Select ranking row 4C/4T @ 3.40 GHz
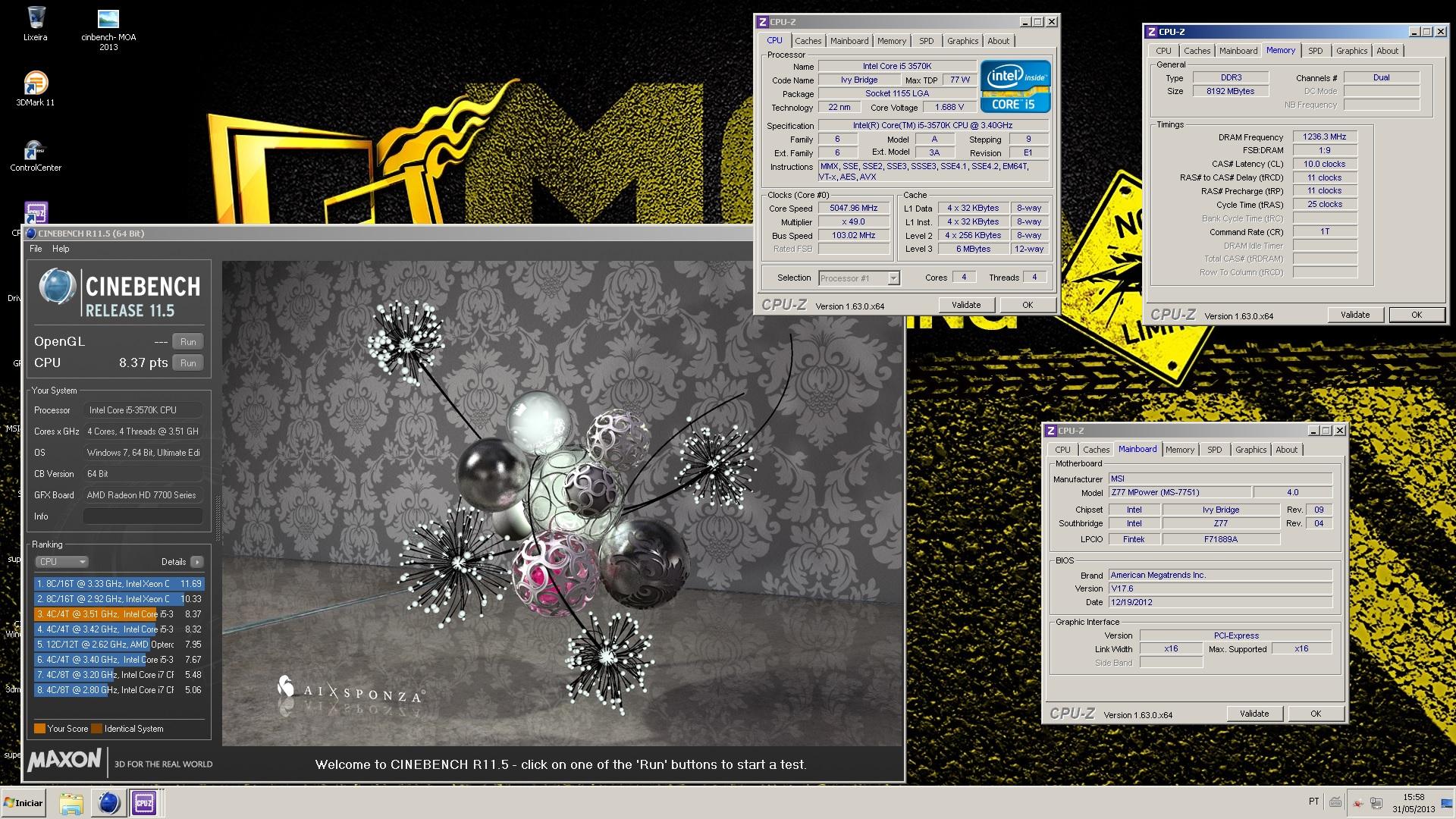Image resolution: width=1456 pixels, height=819 pixels. point(119,660)
